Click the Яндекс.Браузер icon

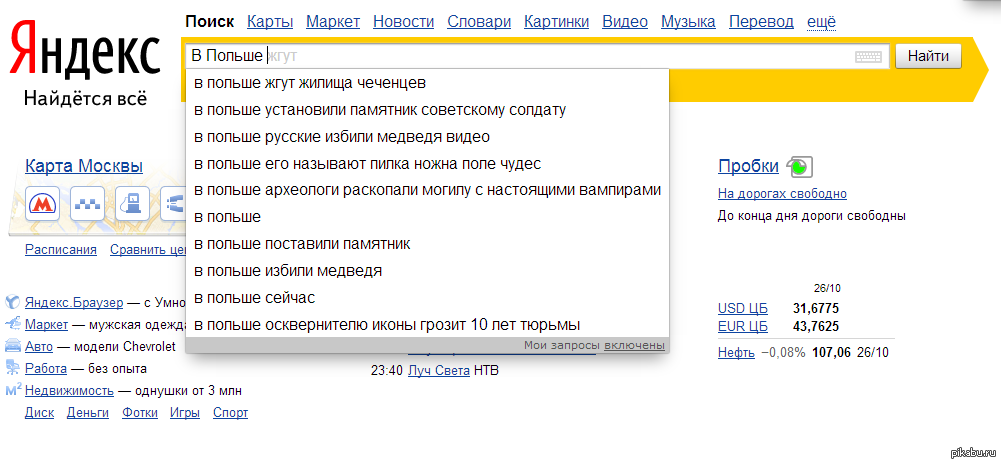click(x=13, y=302)
